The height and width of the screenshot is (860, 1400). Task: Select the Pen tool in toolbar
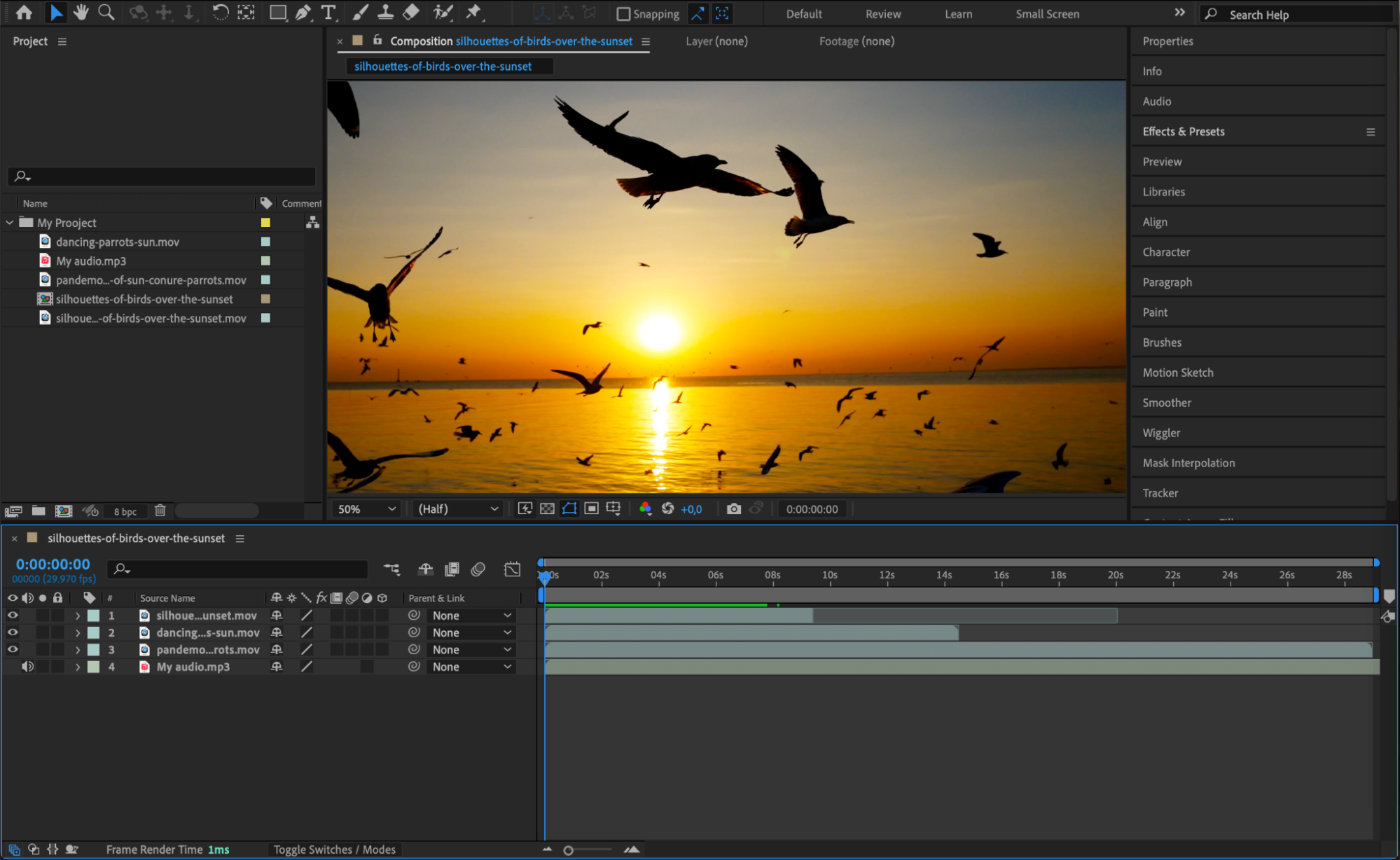pyautogui.click(x=303, y=13)
